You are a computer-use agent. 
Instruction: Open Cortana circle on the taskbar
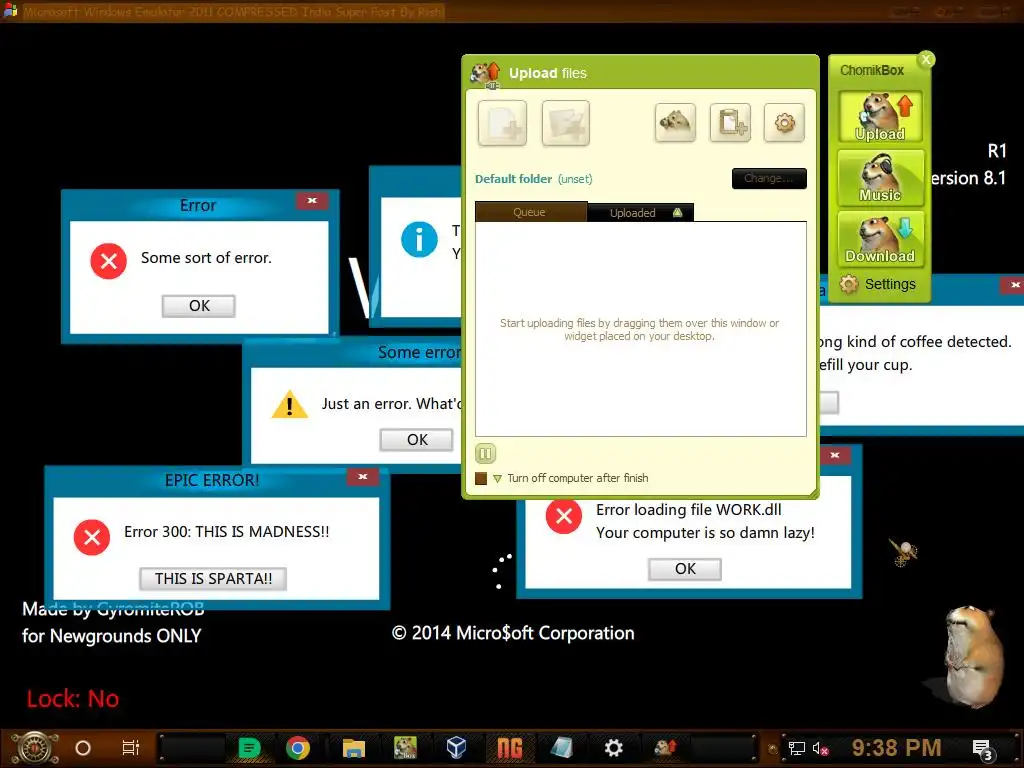pyautogui.click(x=83, y=748)
